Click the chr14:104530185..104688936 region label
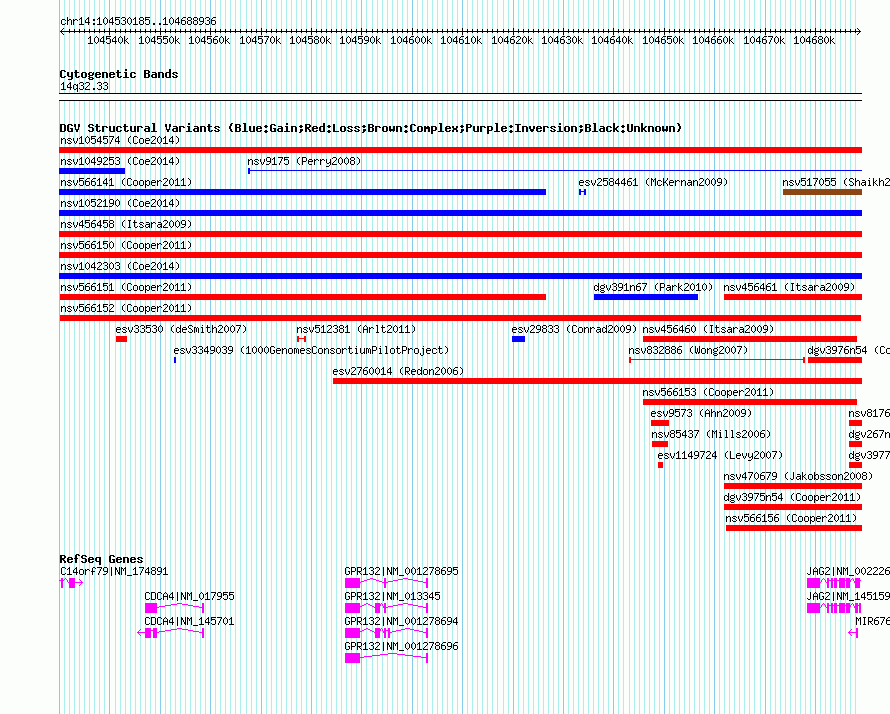 click(x=138, y=21)
